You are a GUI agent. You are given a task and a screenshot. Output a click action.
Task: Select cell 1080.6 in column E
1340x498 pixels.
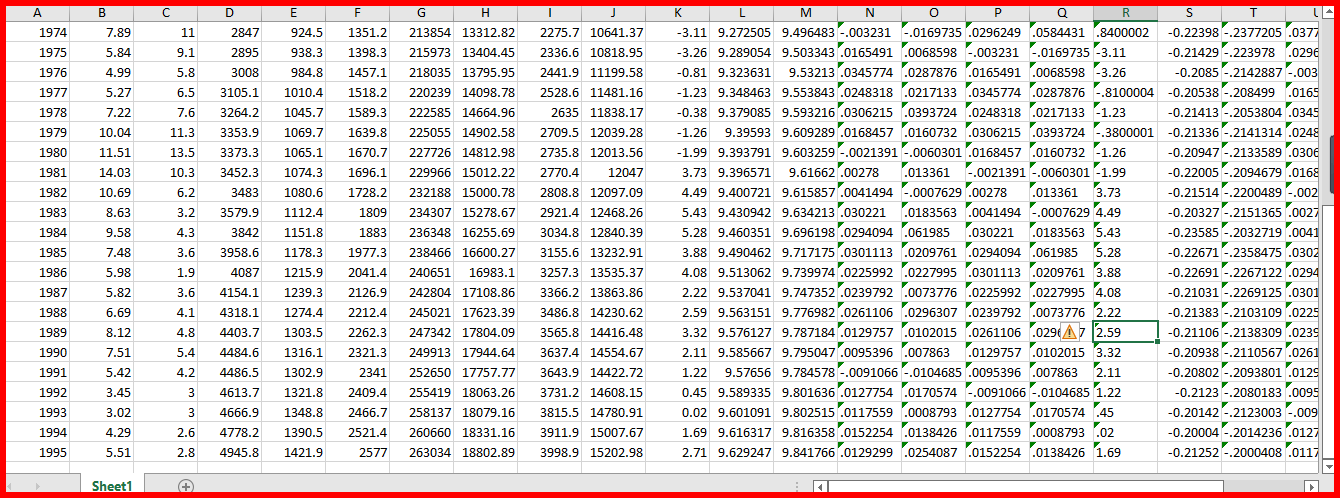[293, 193]
